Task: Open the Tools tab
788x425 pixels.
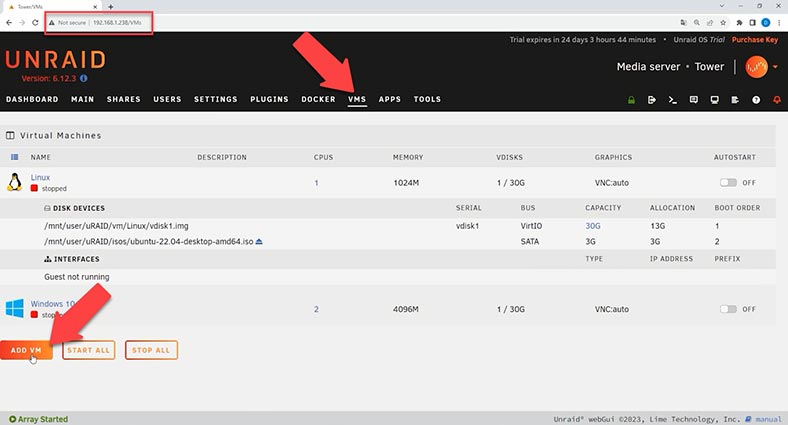Action: point(427,99)
